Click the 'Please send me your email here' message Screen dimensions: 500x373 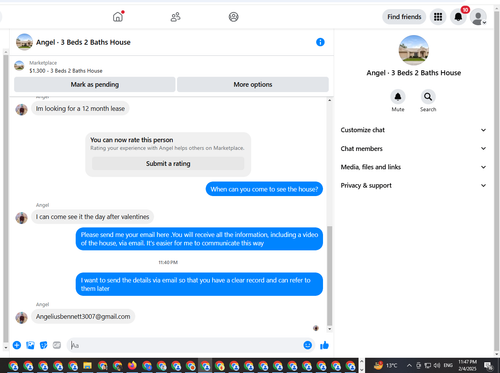pos(199,239)
